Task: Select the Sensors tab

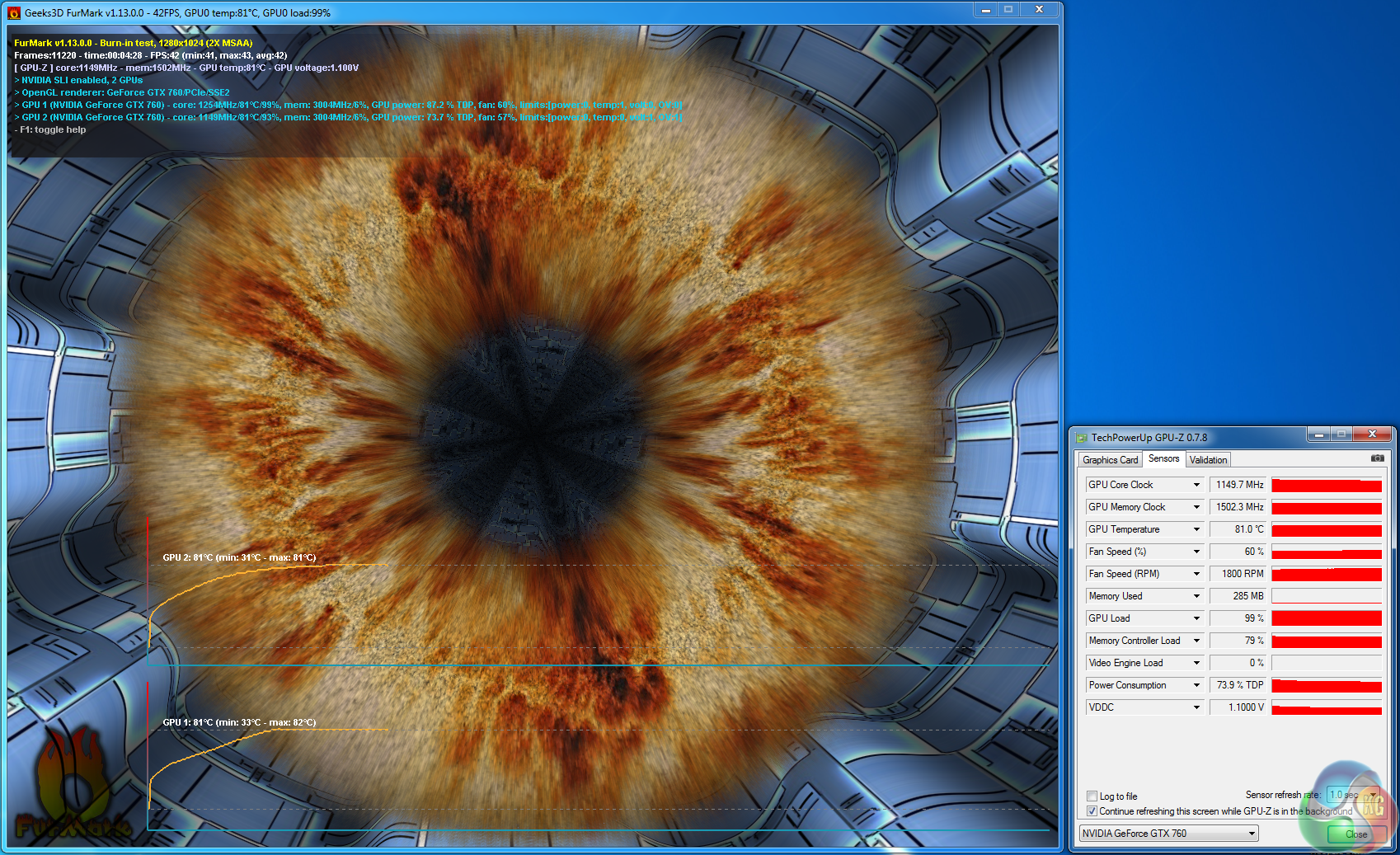Action: pos(1163,459)
